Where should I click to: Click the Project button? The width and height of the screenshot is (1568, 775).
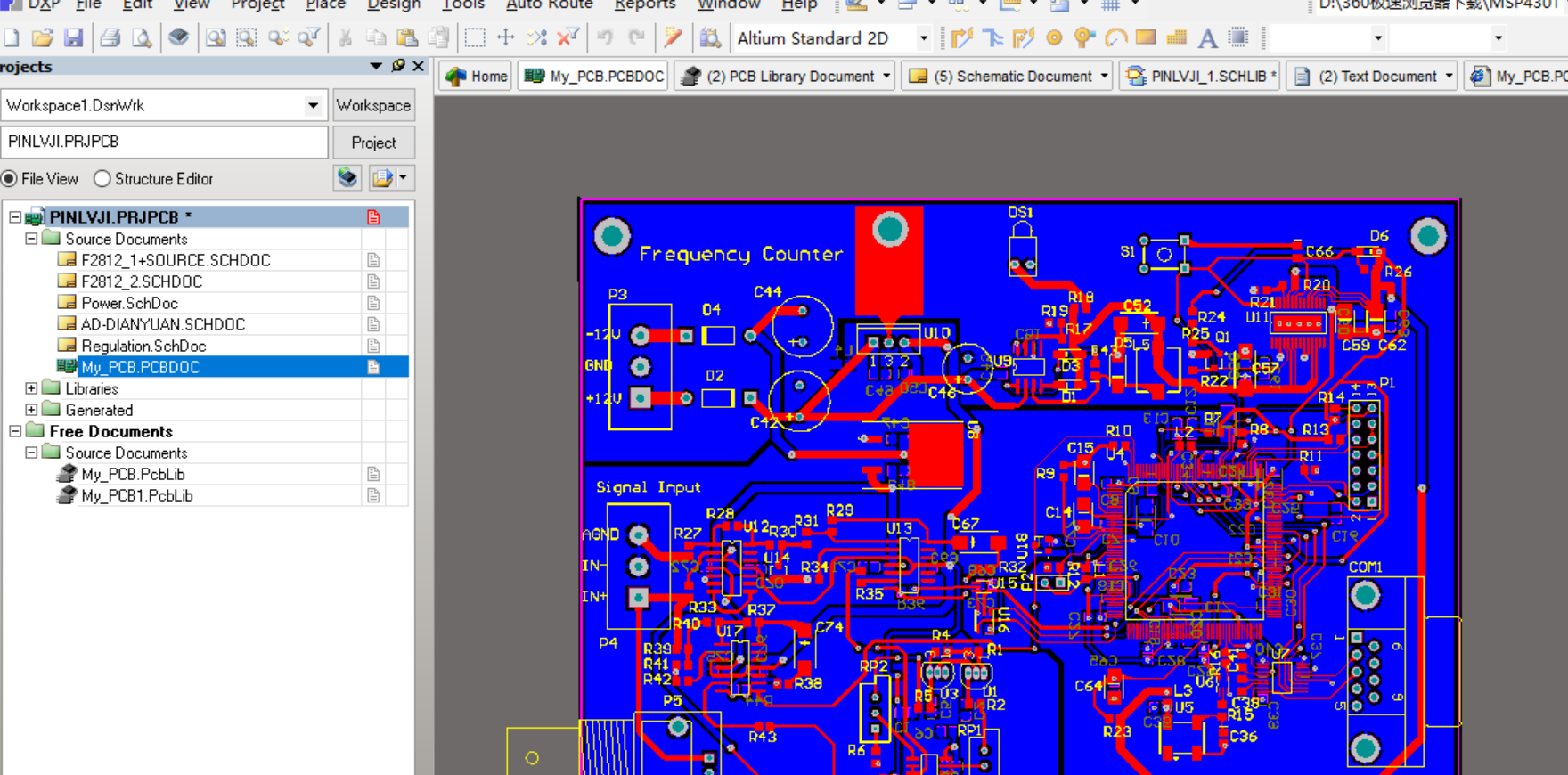373,143
